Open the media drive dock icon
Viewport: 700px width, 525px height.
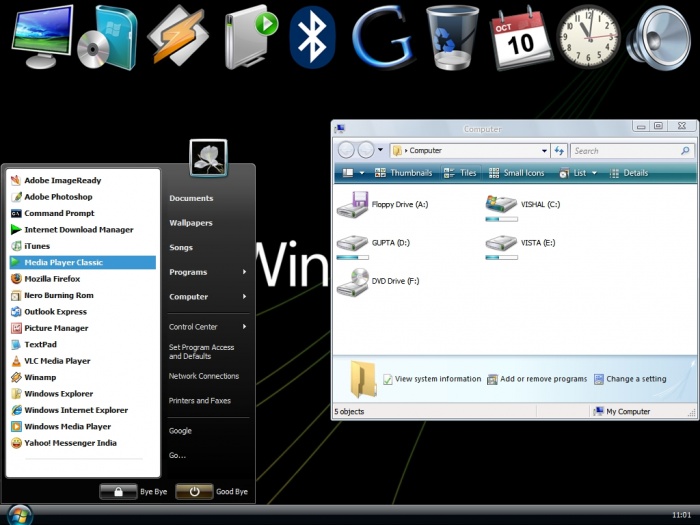251,37
